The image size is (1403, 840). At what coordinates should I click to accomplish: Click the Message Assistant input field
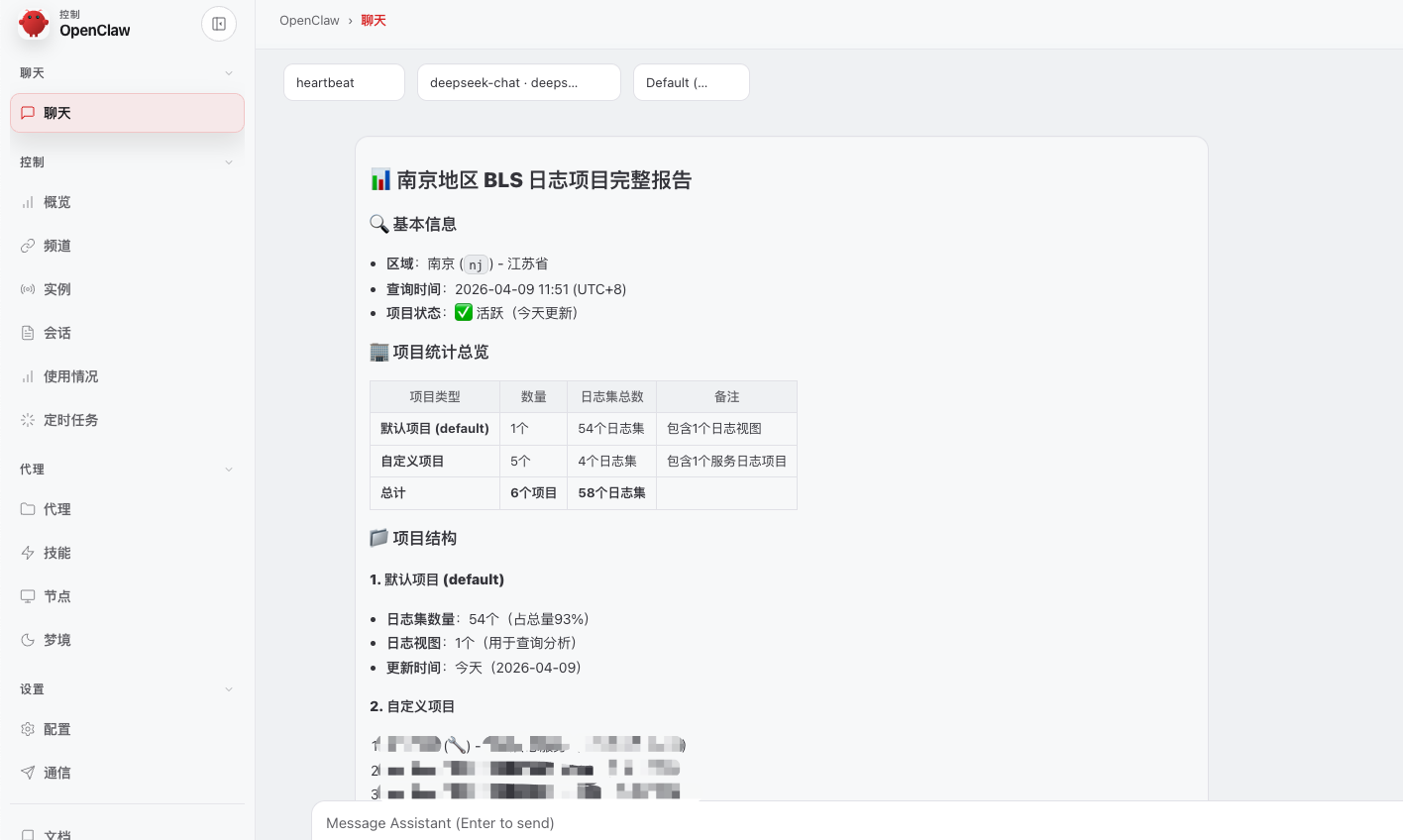pos(852,823)
